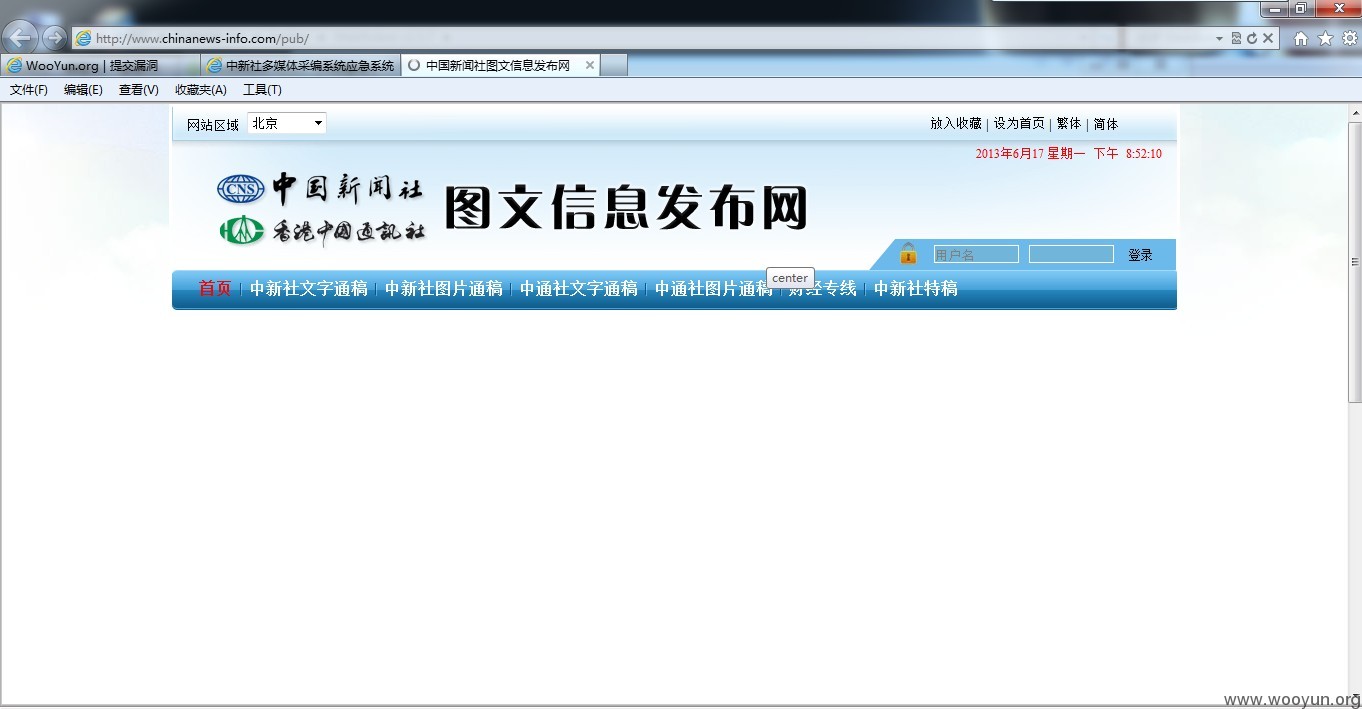This screenshot has width=1362, height=709.
Task: Switch to 繁体 Chinese
Action: pyautogui.click(x=1069, y=124)
